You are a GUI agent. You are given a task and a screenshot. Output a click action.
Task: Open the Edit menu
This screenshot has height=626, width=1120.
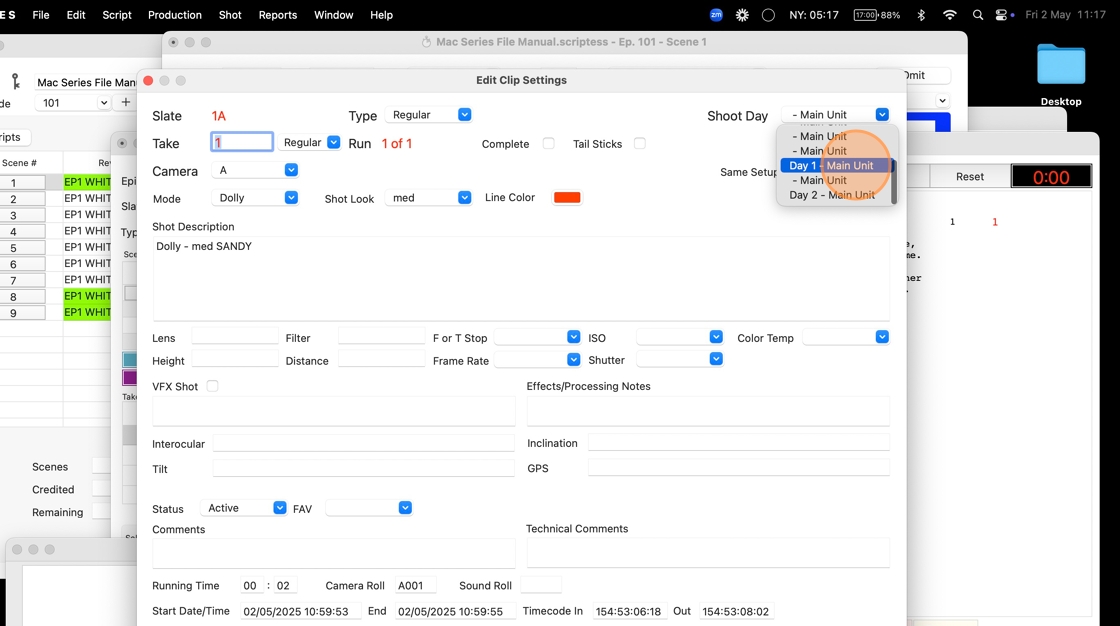point(76,14)
